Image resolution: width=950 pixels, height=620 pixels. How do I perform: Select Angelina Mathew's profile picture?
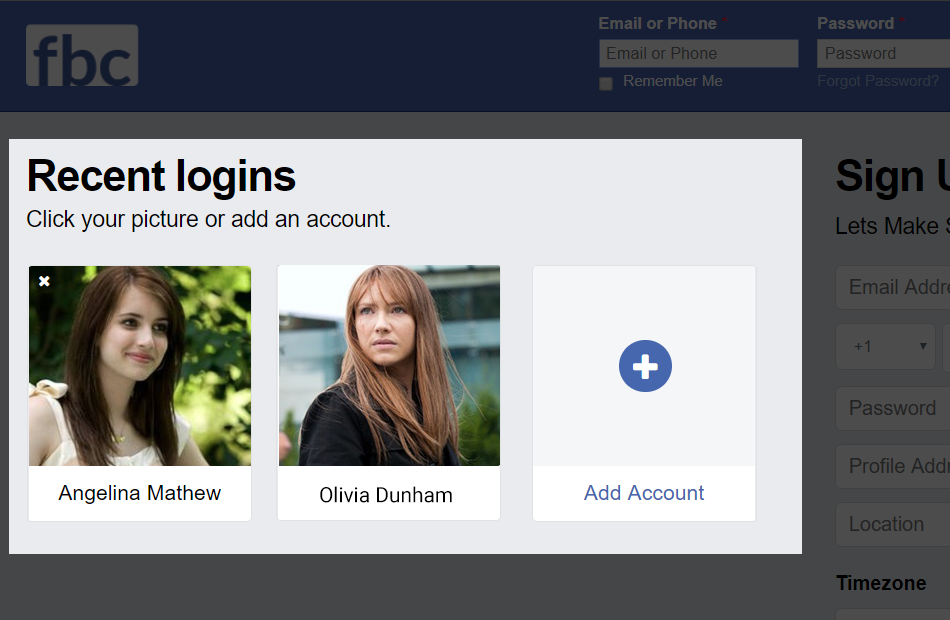coord(140,366)
